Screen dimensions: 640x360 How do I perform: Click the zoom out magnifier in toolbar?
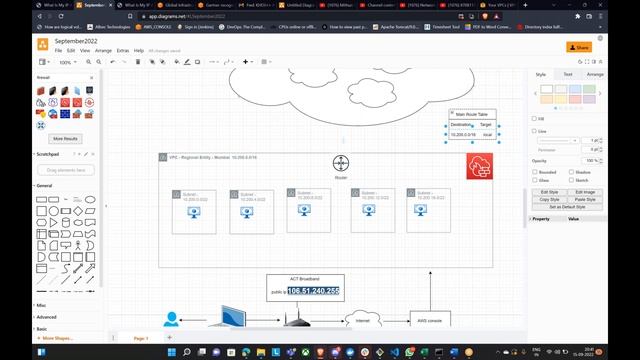pos(99,62)
